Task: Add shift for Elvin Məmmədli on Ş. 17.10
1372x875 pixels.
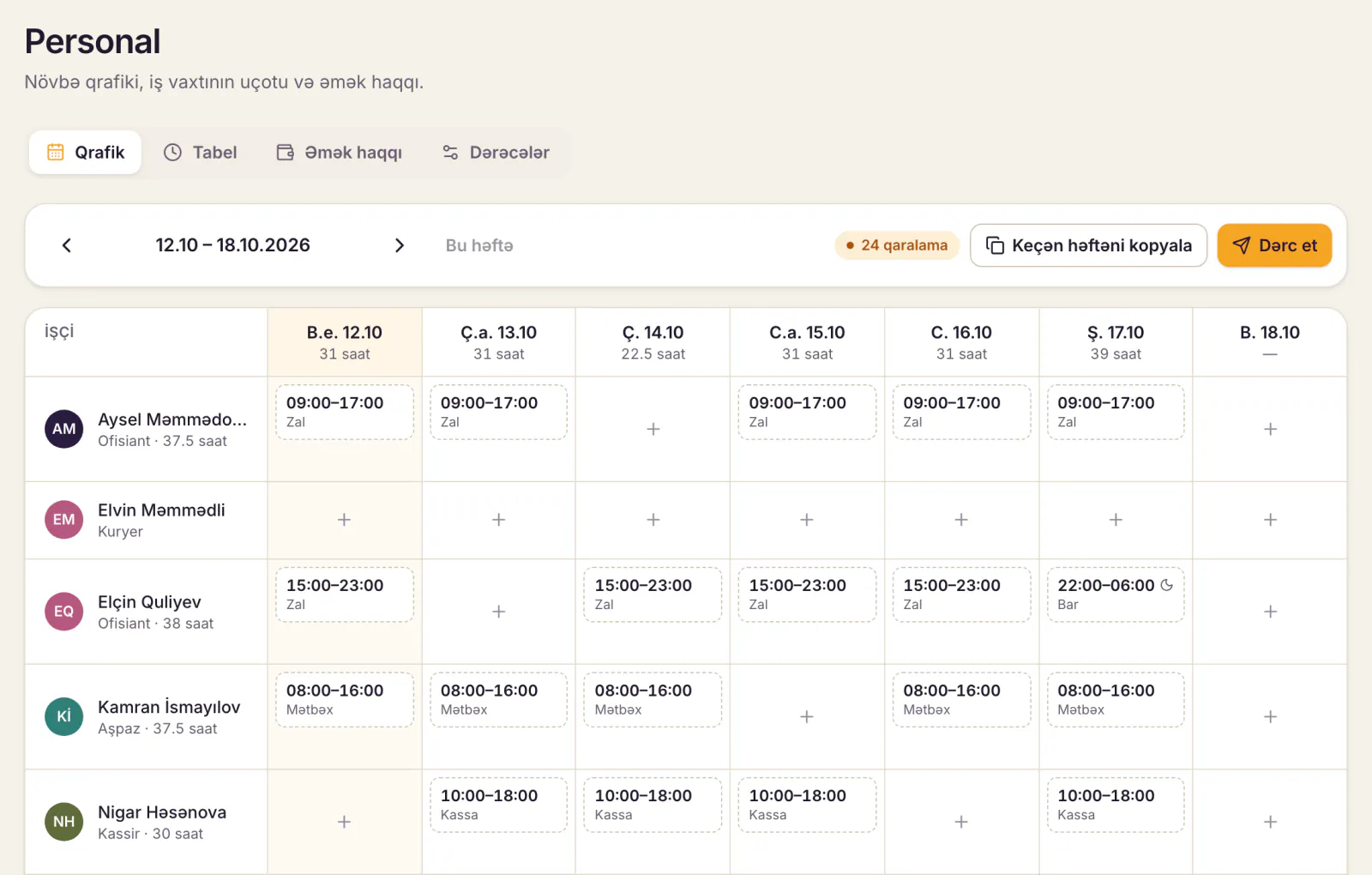Action: [x=1116, y=520]
